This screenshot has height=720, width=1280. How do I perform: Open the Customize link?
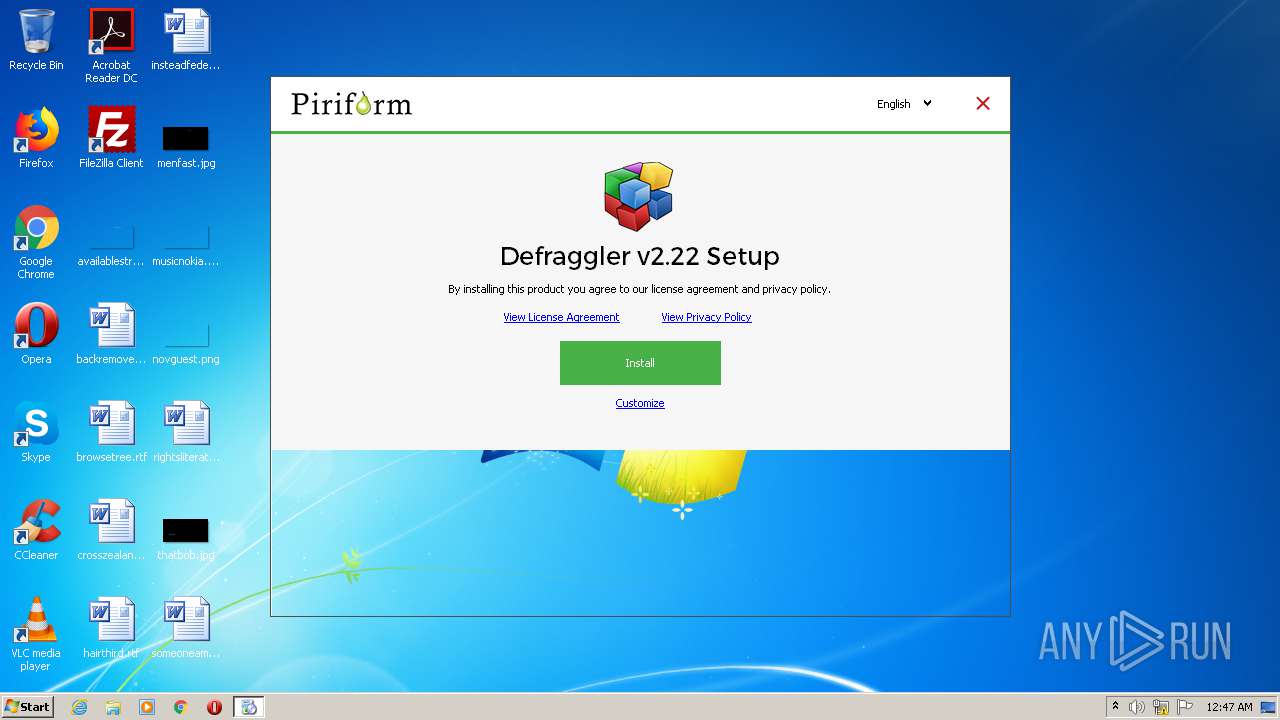click(640, 403)
